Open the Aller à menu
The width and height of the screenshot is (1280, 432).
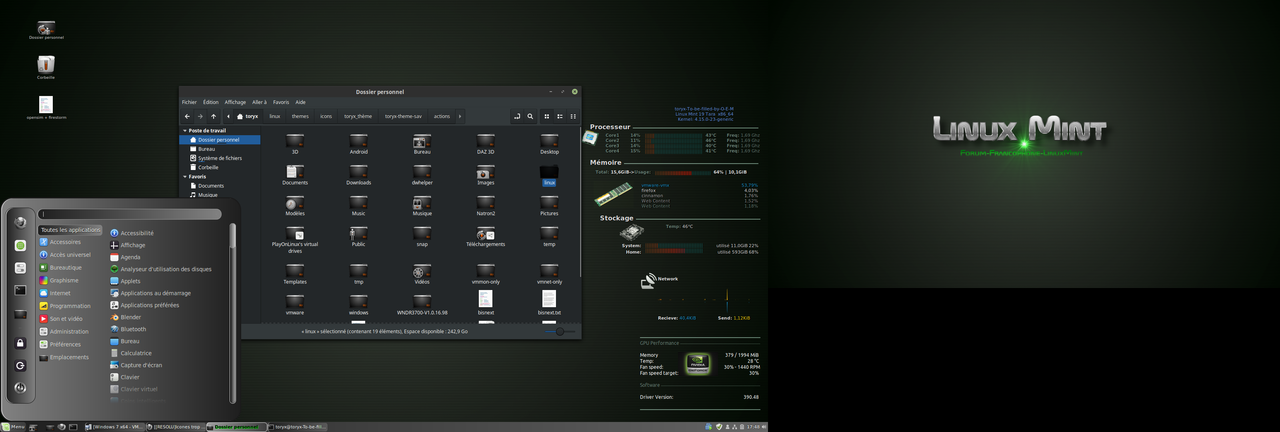(259, 102)
